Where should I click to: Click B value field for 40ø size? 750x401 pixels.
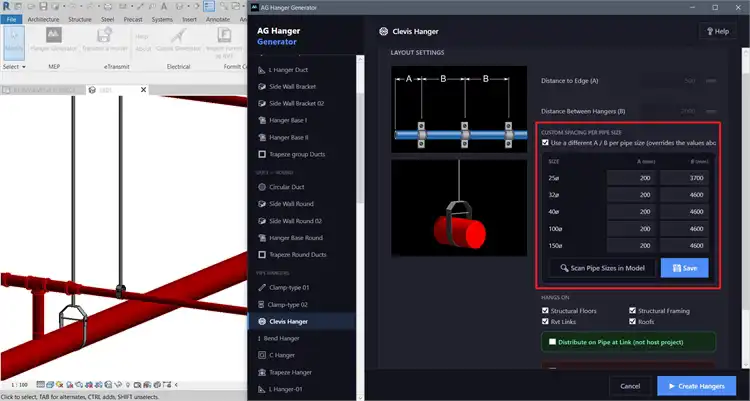684,212
